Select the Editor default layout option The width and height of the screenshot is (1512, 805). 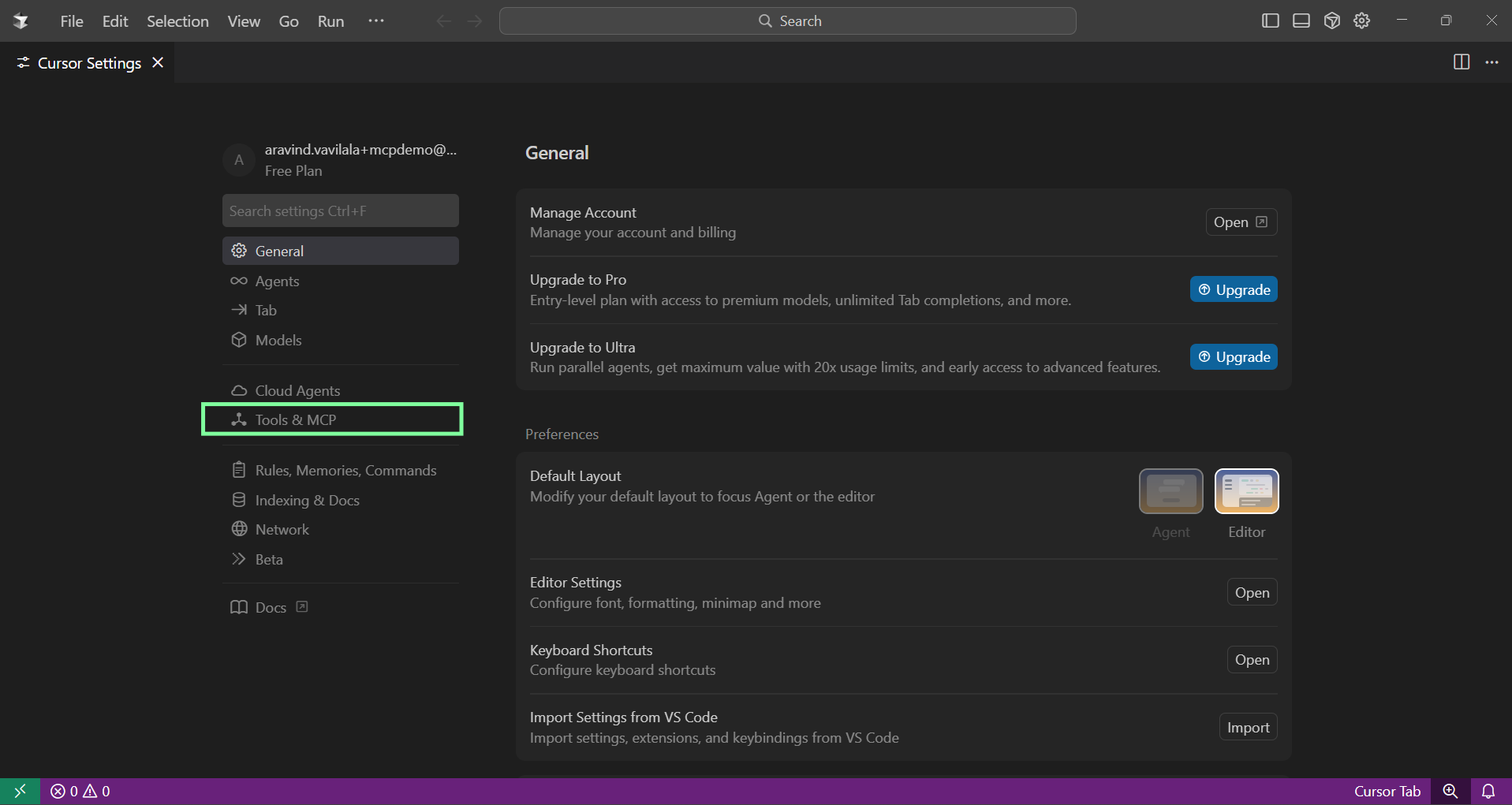click(x=1246, y=491)
